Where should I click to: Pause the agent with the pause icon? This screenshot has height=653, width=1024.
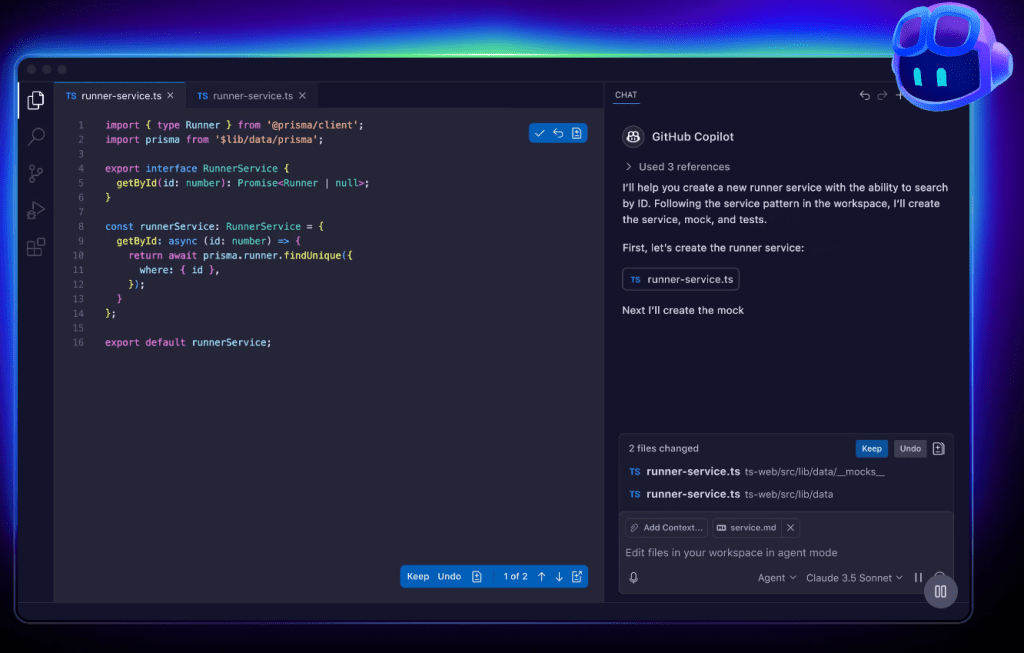coord(918,577)
